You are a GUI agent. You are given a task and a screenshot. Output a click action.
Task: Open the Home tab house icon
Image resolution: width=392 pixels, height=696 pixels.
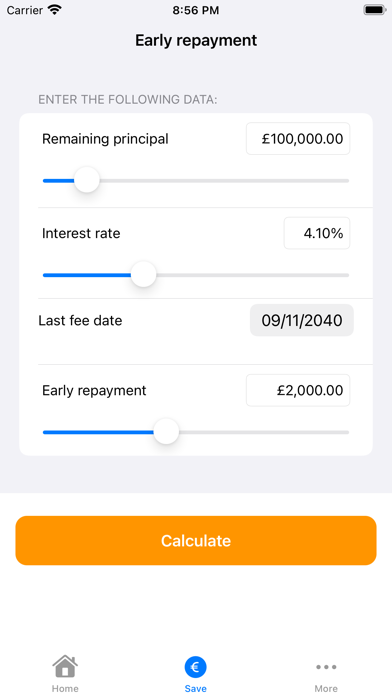[65, 666]
